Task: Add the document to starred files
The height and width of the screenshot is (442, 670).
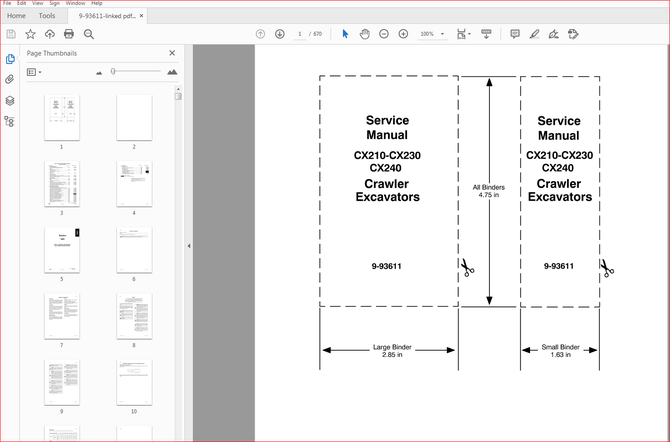Action: [x=30, y=34]
